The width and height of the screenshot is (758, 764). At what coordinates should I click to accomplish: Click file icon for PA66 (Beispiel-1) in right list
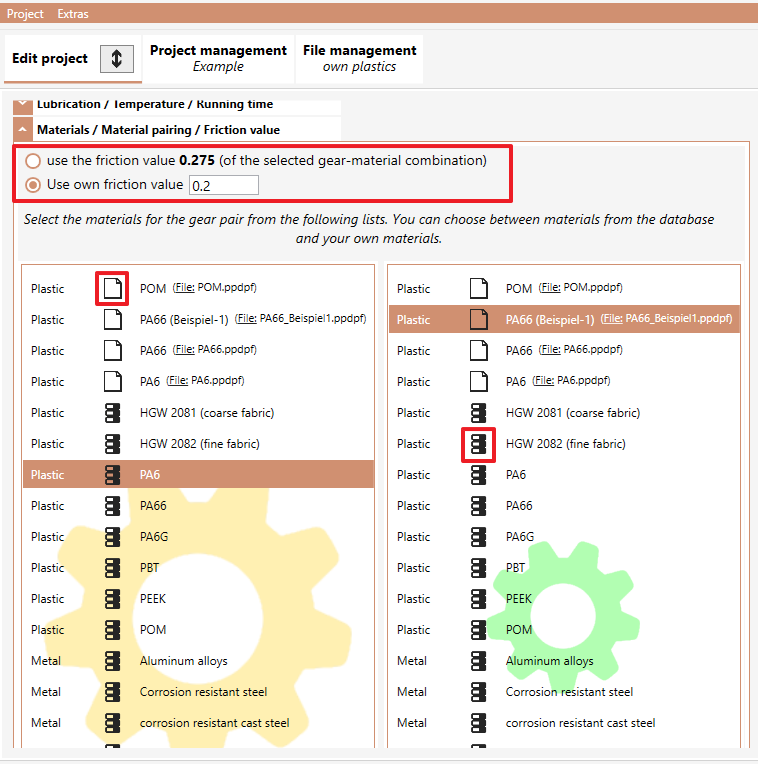pos(478,320)
